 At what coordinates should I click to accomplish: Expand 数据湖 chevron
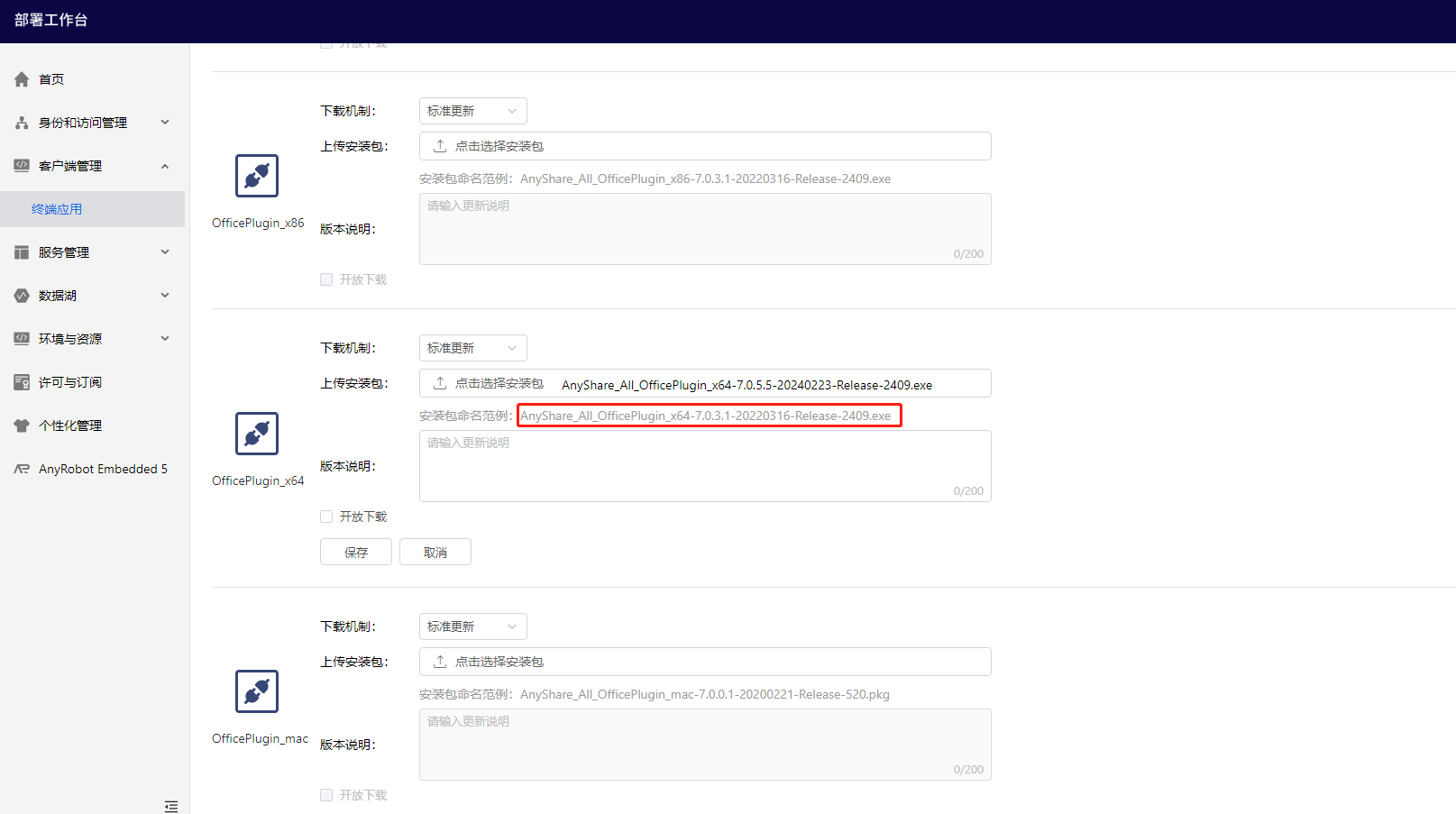click(165, 296)
